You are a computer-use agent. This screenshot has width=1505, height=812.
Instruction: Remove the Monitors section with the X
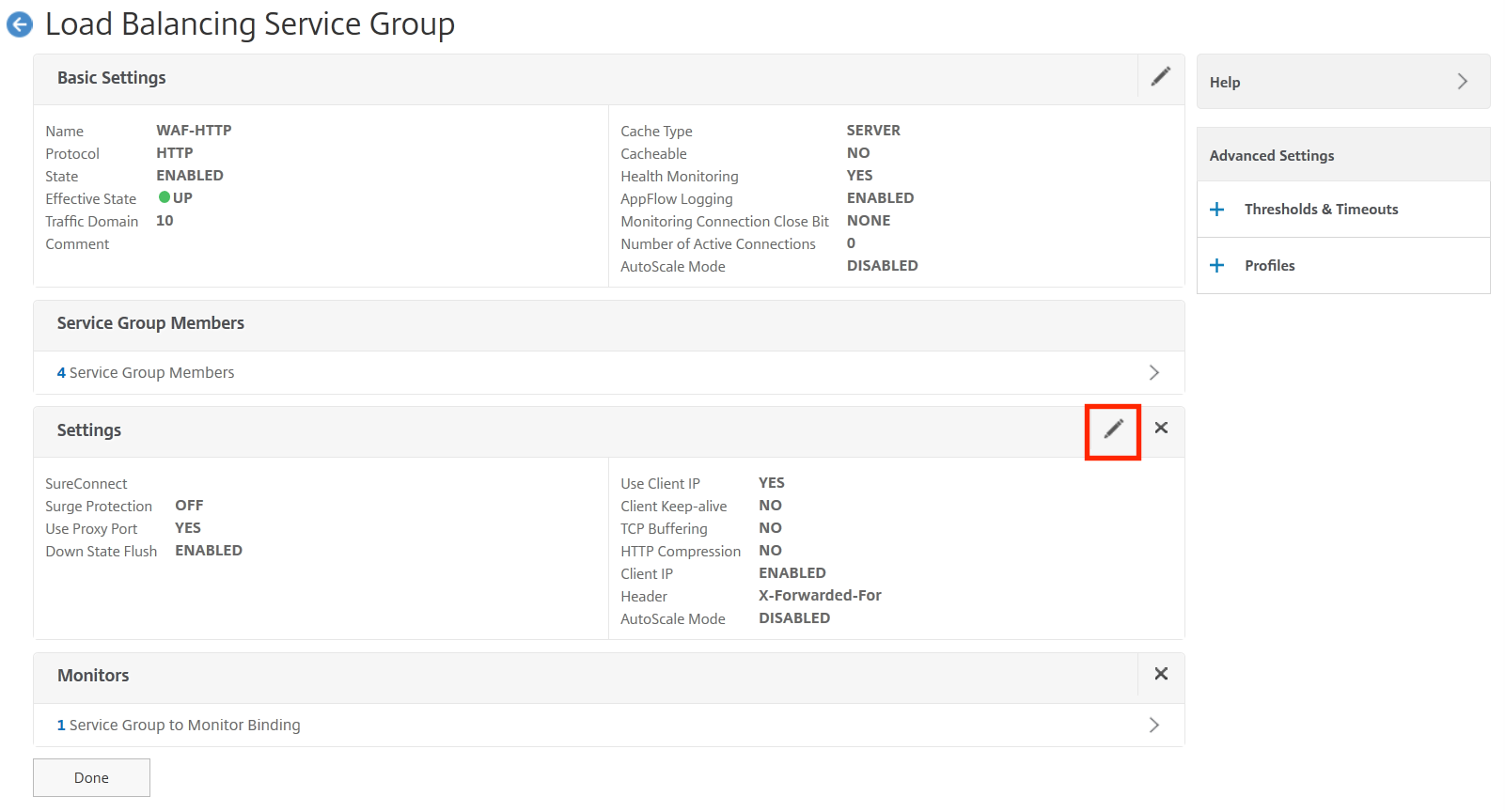coord(1161,674)
